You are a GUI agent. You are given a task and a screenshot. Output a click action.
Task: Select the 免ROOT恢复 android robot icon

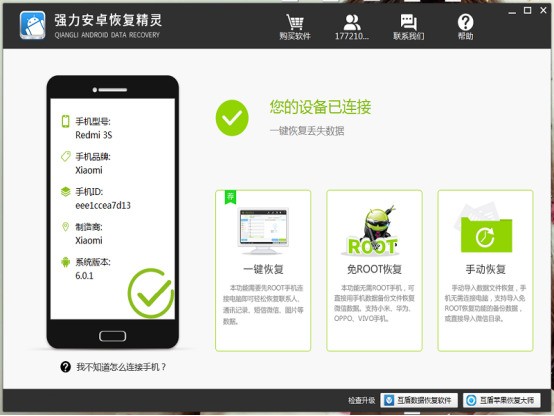[373, 230]
